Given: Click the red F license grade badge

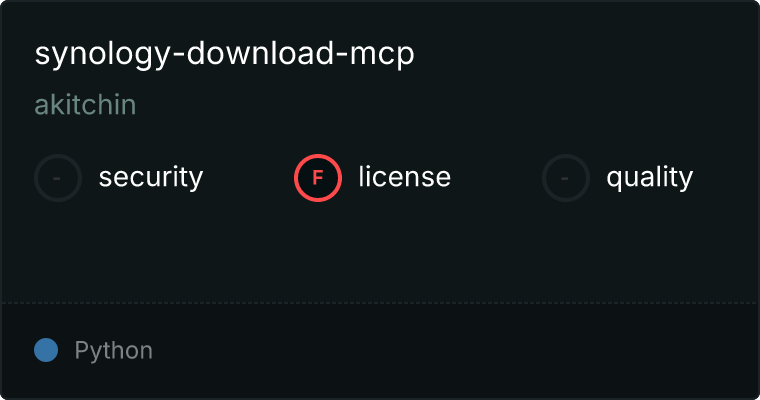Looking at the screenshot, I should [x=318, y=178].
